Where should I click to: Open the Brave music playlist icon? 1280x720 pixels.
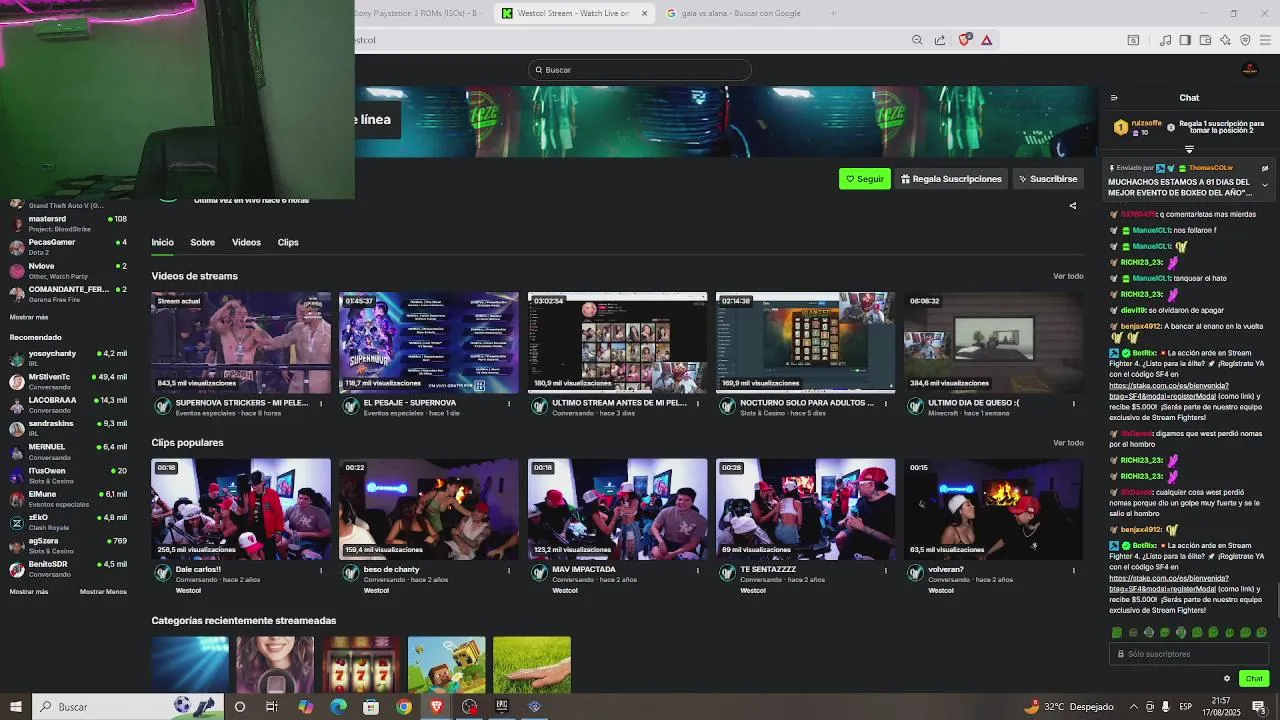tap(1165, 40)
